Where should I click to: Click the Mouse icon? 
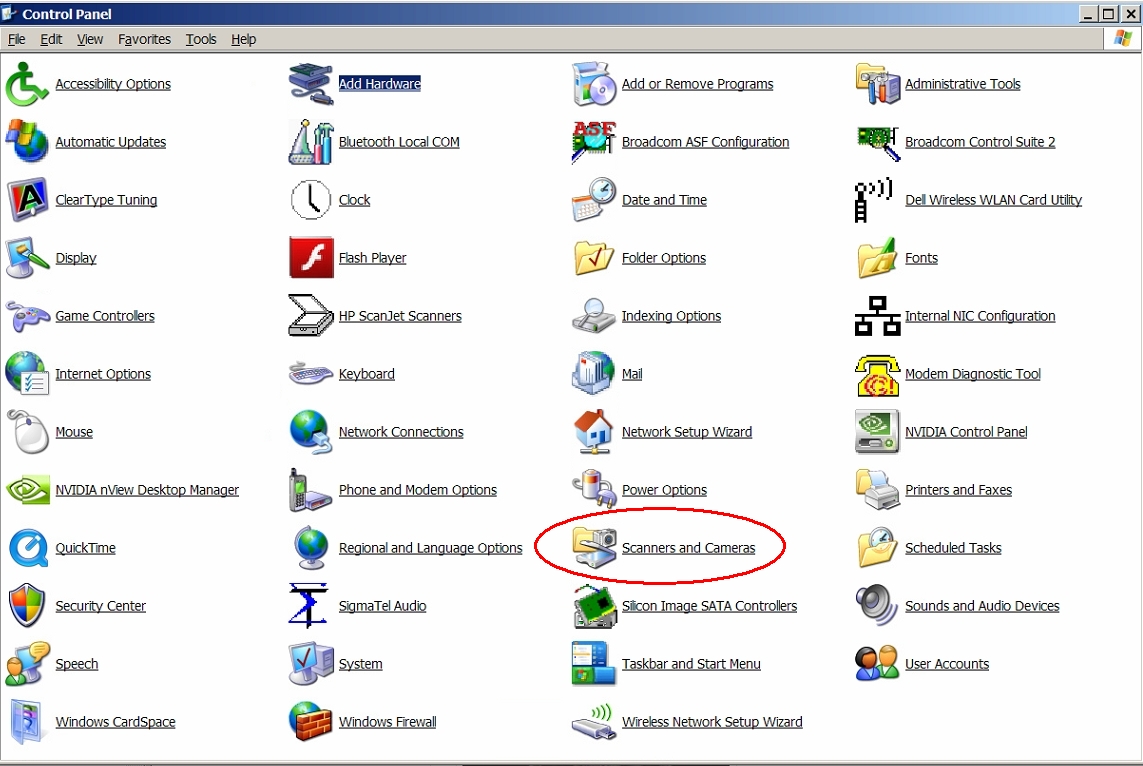click(28, 431)
